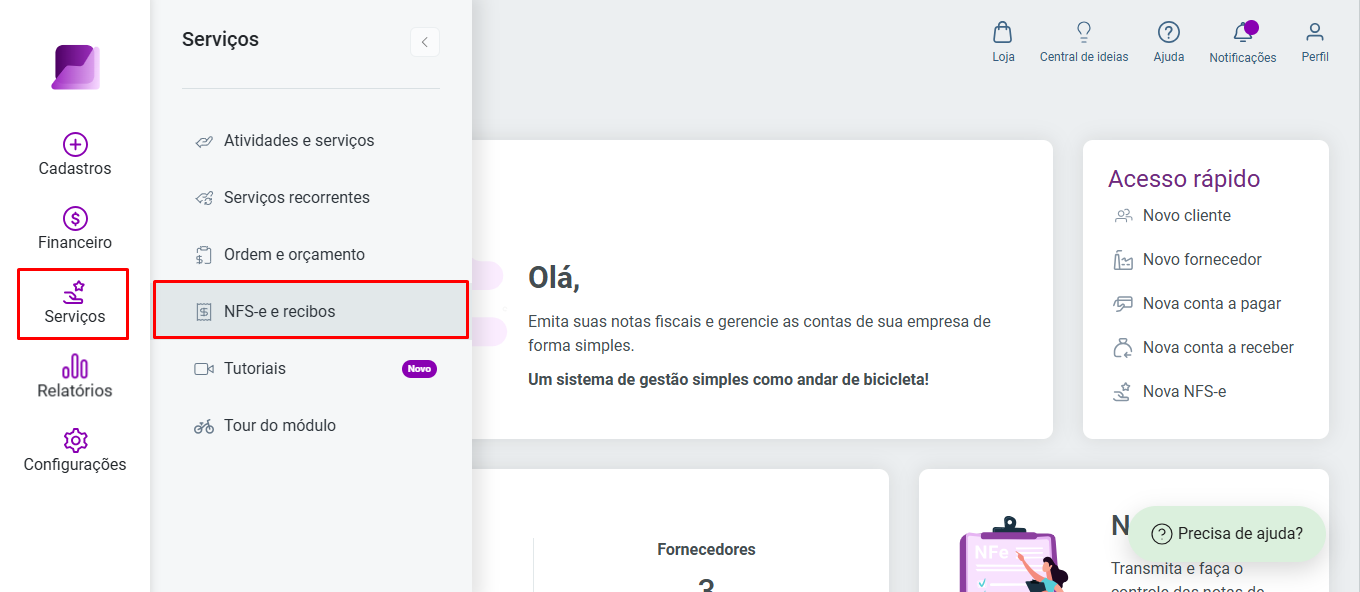Click the Ordem e orçamento clipboard icon
Image resolution: width=1360 pixels, height=592 pixels.
(204, 255)
